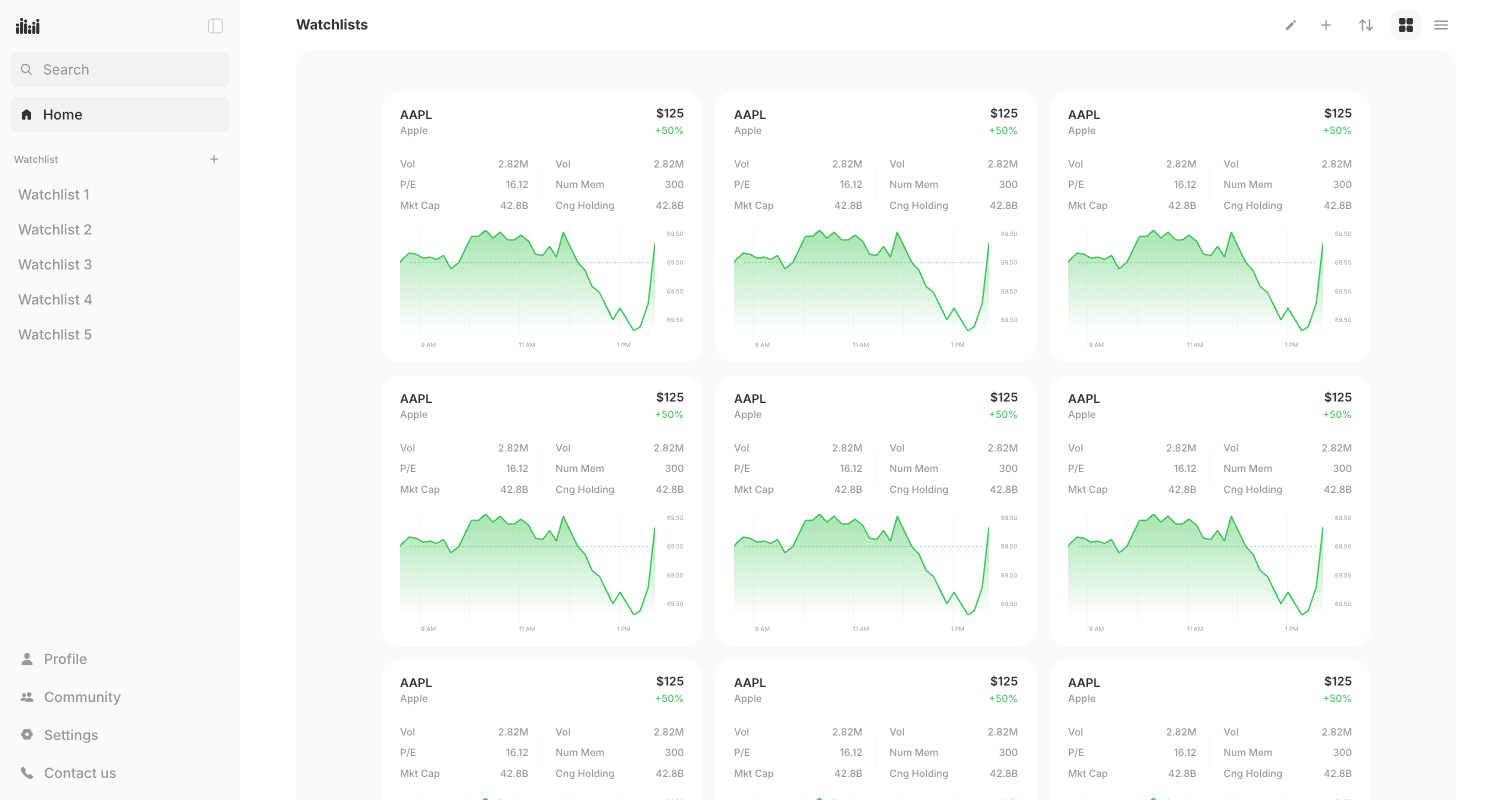The width and height of the screenshot is (1512, 800).
Task: Click the plus icon beside the edit icon
Action: coord(1326,25)
